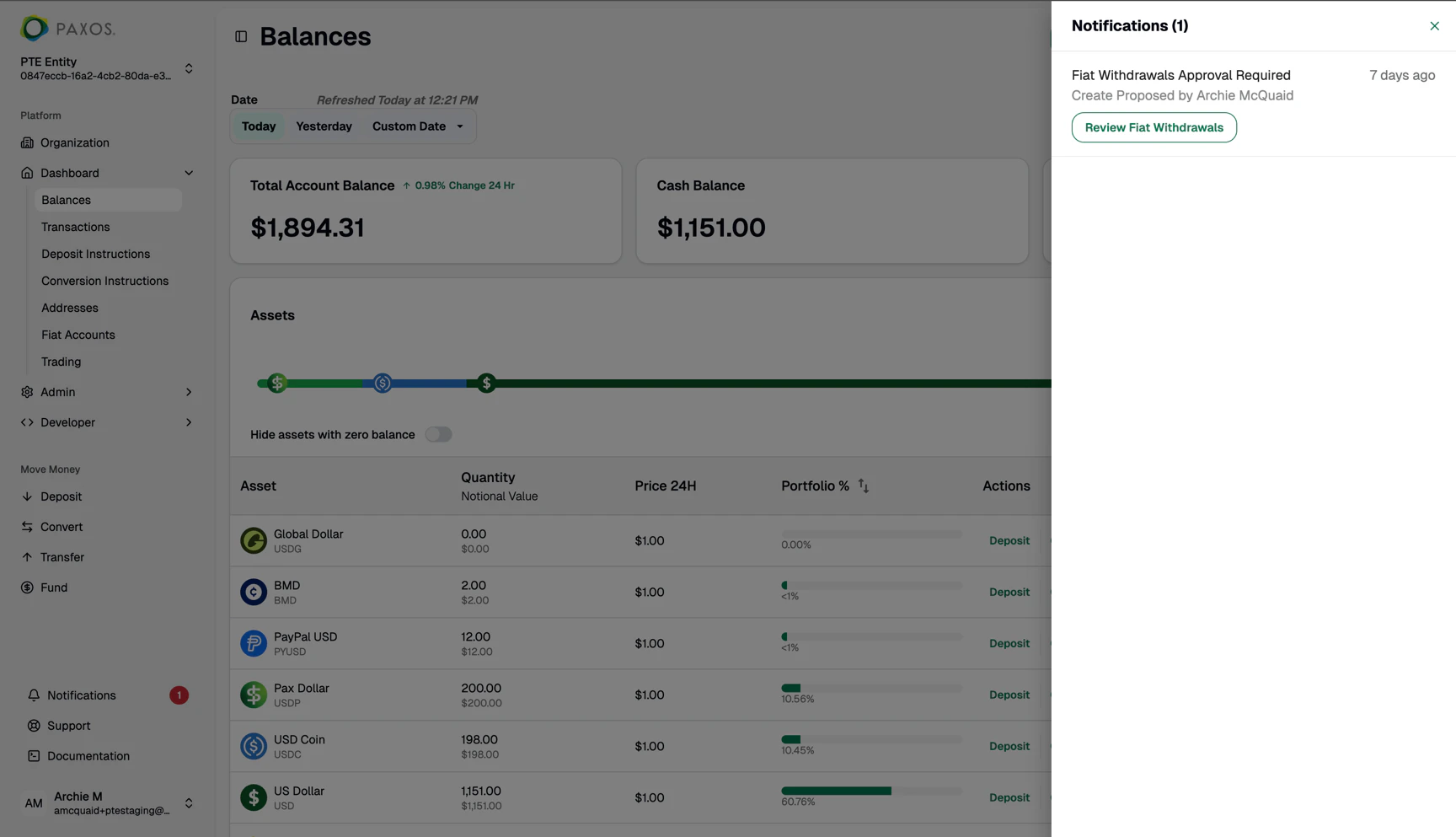The width and height of the screenshot is (1456, 837).
Task: Toggle Hide assets with zero balance
Action: click(x=438, y=435)
